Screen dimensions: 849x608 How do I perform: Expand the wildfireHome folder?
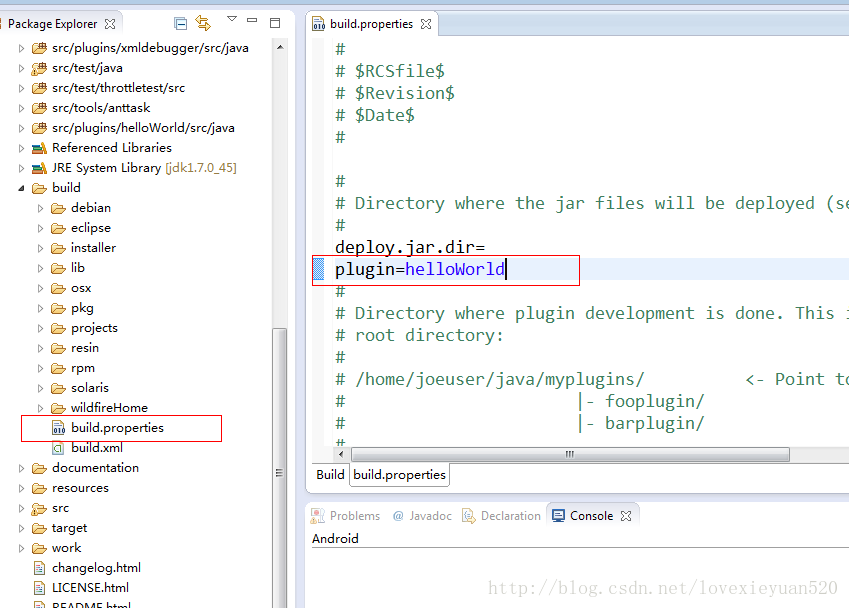(x=40, y=408)
